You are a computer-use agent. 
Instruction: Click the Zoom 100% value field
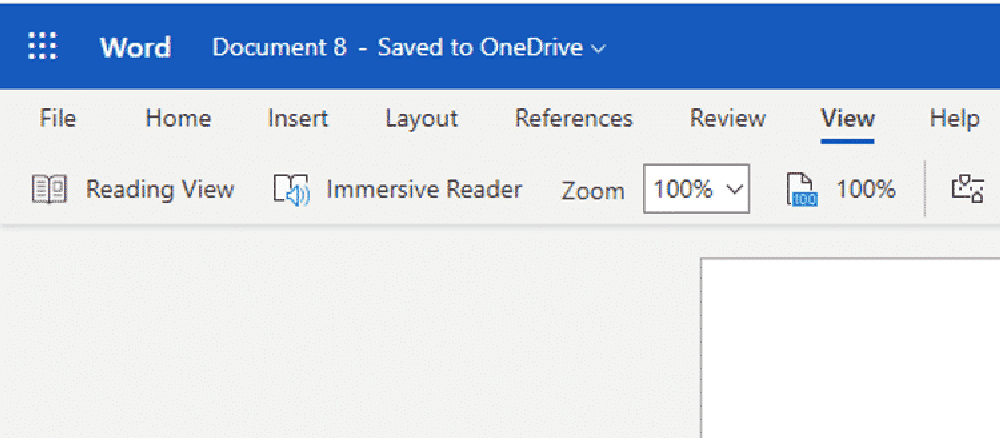(x=683, y=190)
